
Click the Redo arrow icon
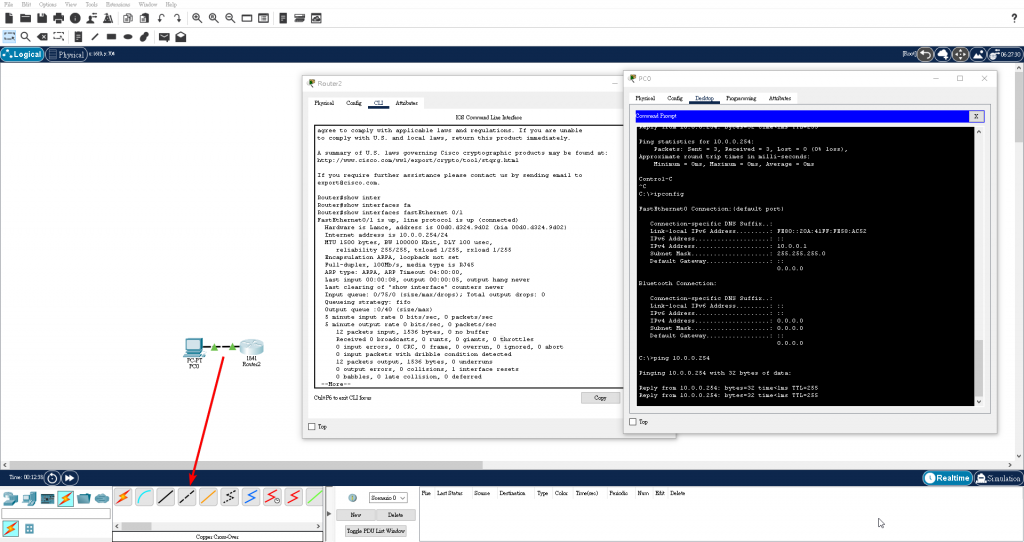[x=177, y=18]
